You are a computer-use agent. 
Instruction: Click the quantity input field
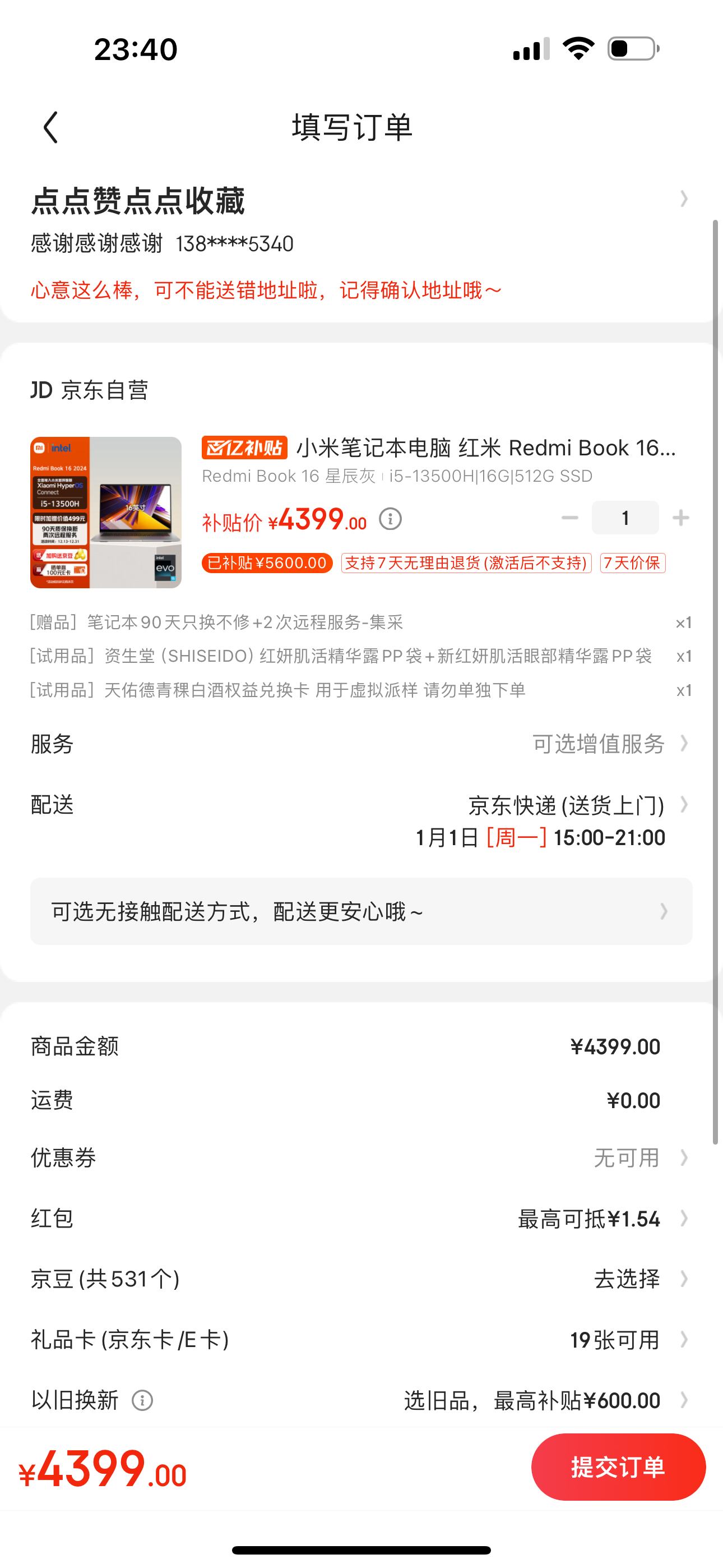pyautogui.click(x=625, y=518)
